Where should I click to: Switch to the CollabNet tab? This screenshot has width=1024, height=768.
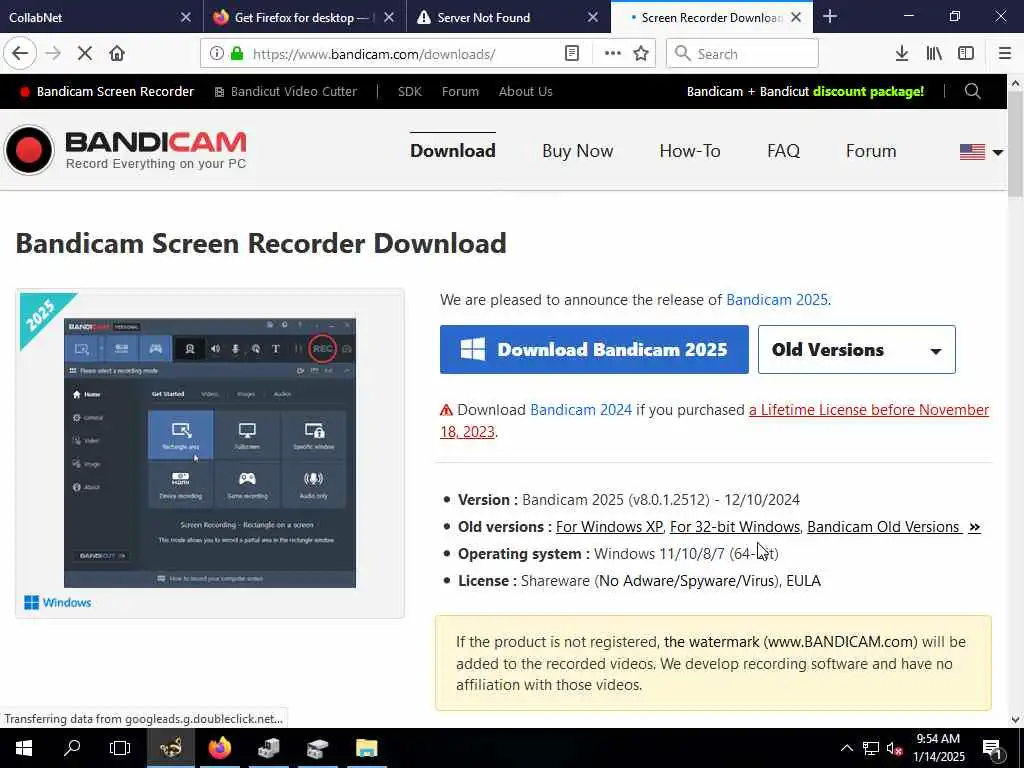click(x=89, y=17)
